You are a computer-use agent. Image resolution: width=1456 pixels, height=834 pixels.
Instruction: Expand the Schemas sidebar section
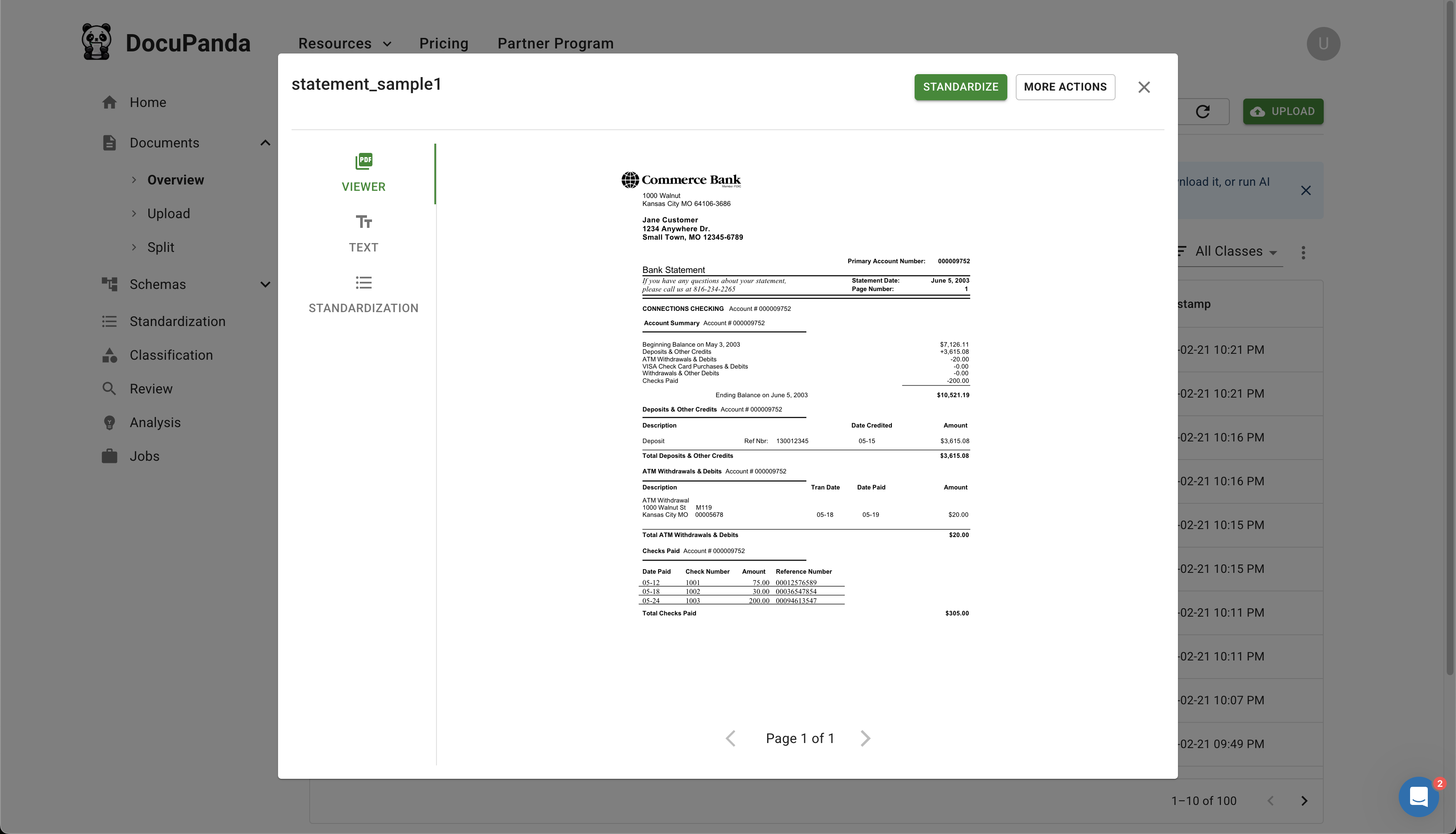(265, 284)
